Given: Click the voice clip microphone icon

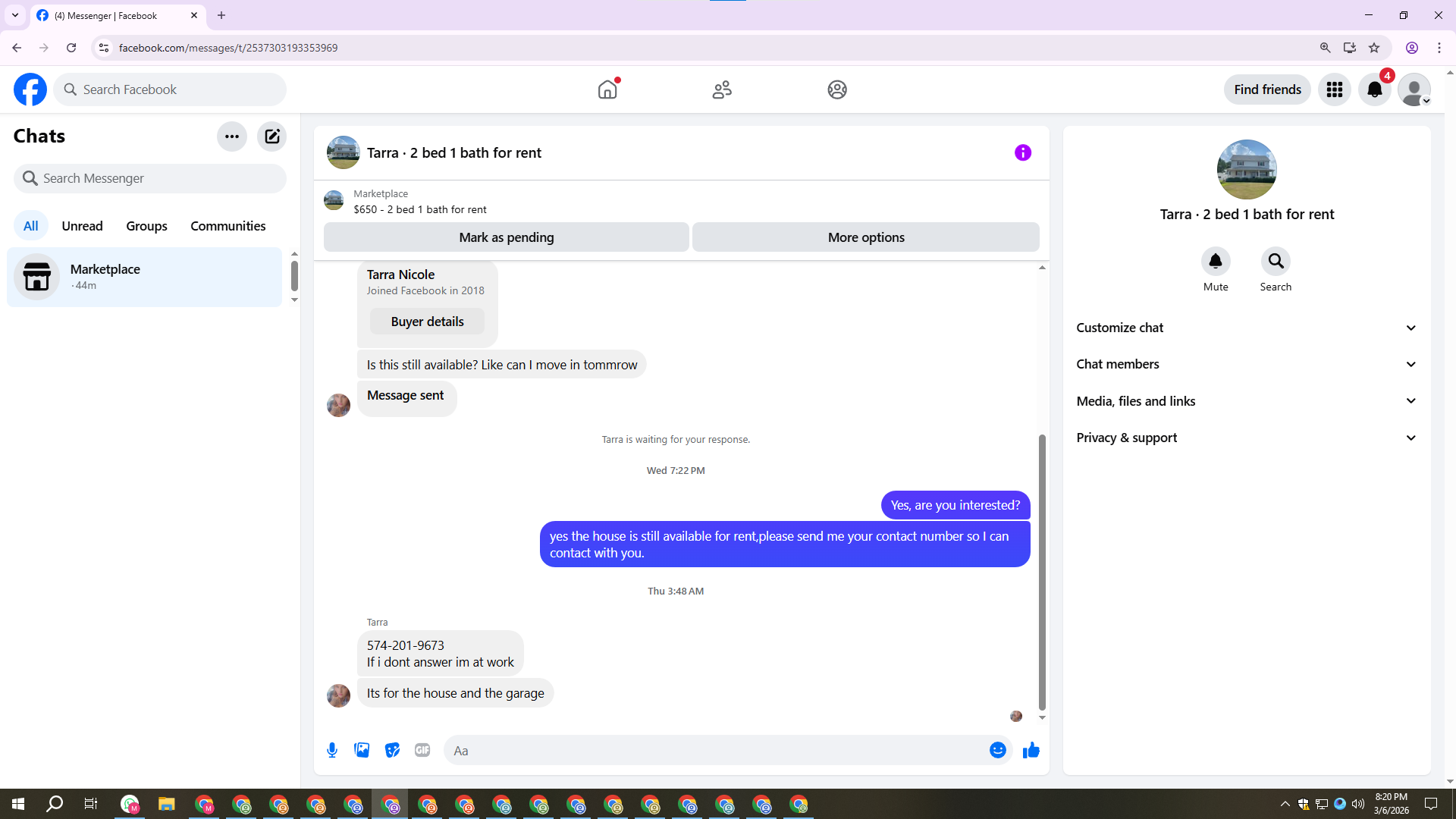Looking at the screenshot, I should pos(332,750).
